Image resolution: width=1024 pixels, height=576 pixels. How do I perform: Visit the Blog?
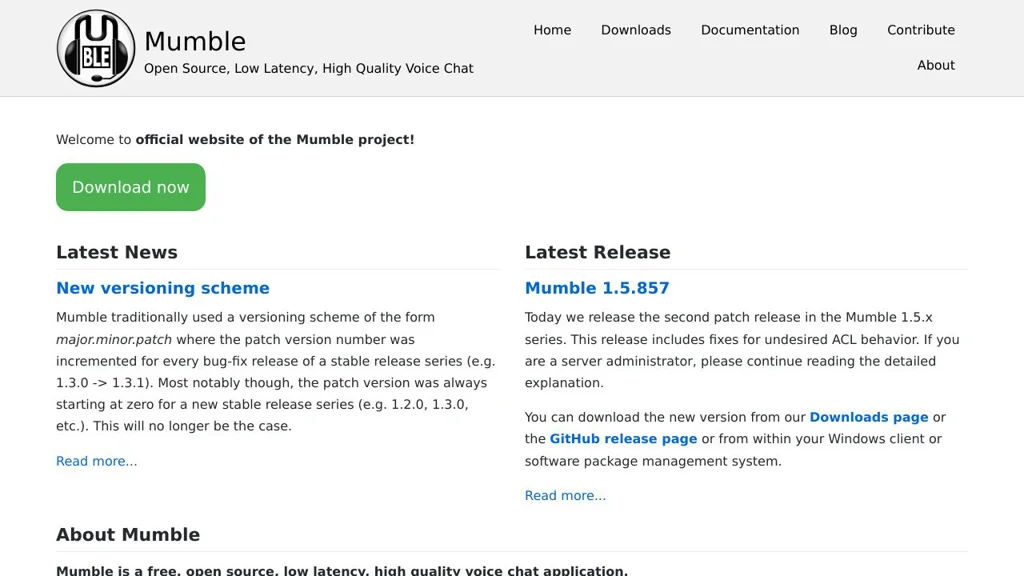point(843,30)
